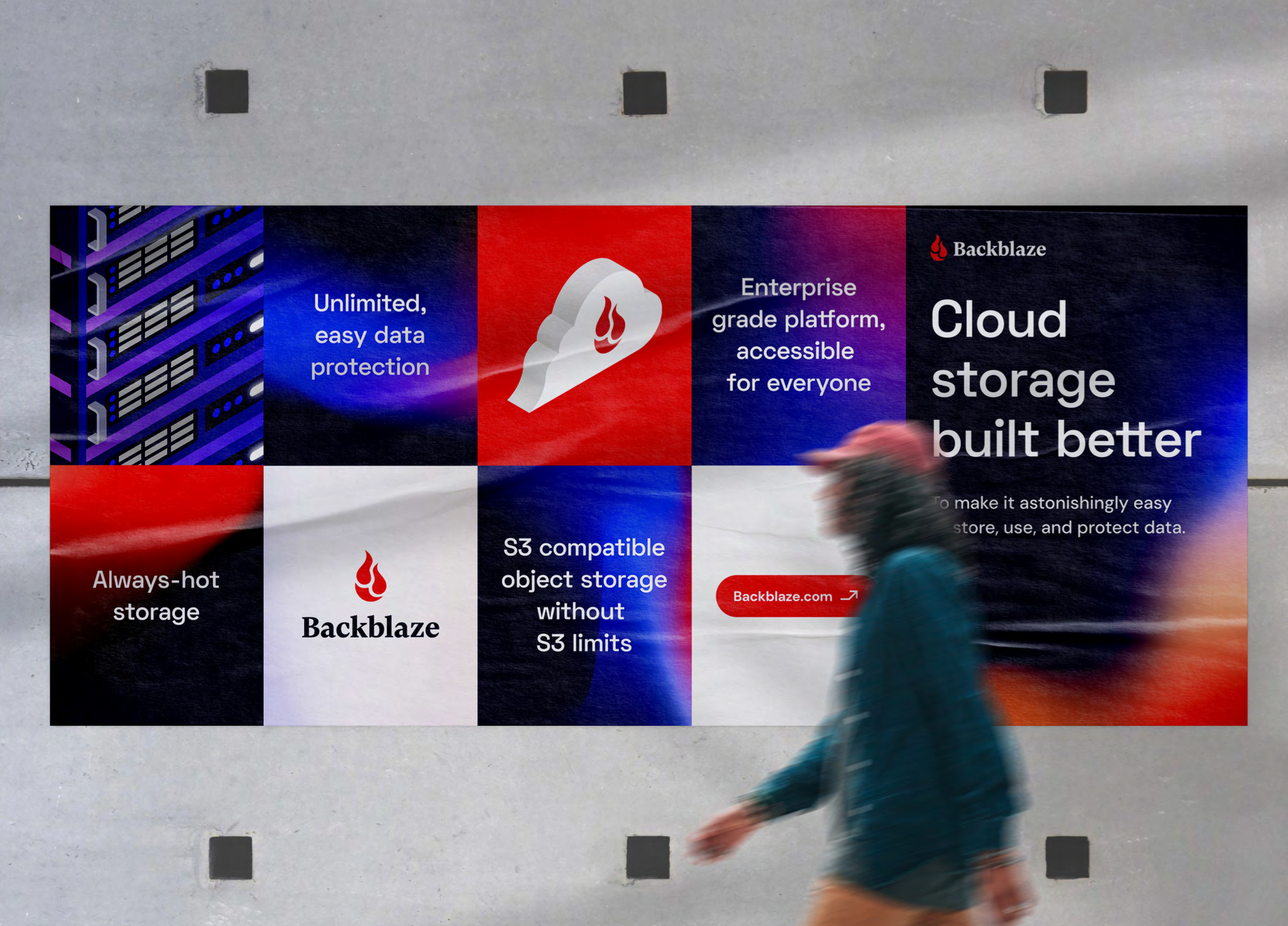Image resolution: width=1288 pixels, height=926 pixels.
Task: Click the arrow icon on Backblaze.com button
Action: (x=850, y=596)
